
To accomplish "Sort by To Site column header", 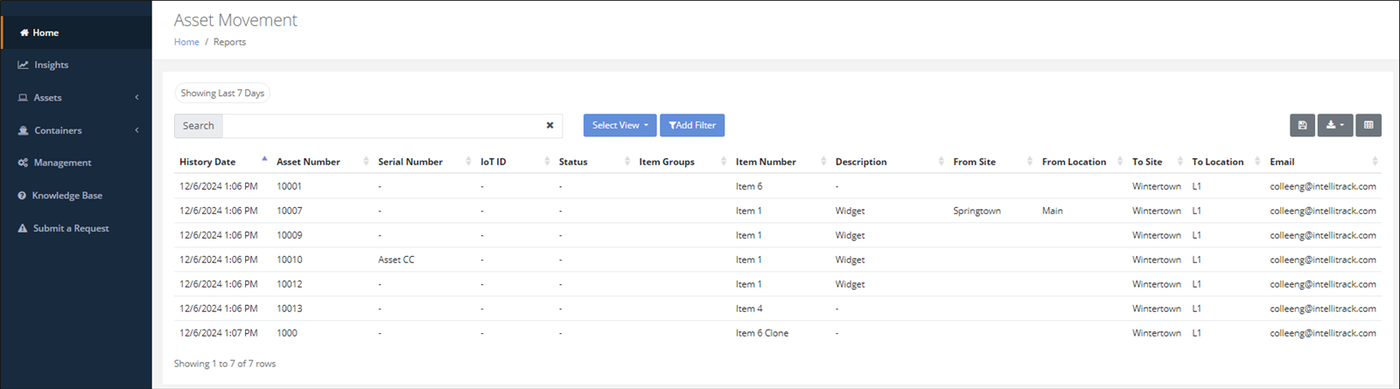I will click(1157, 161).
